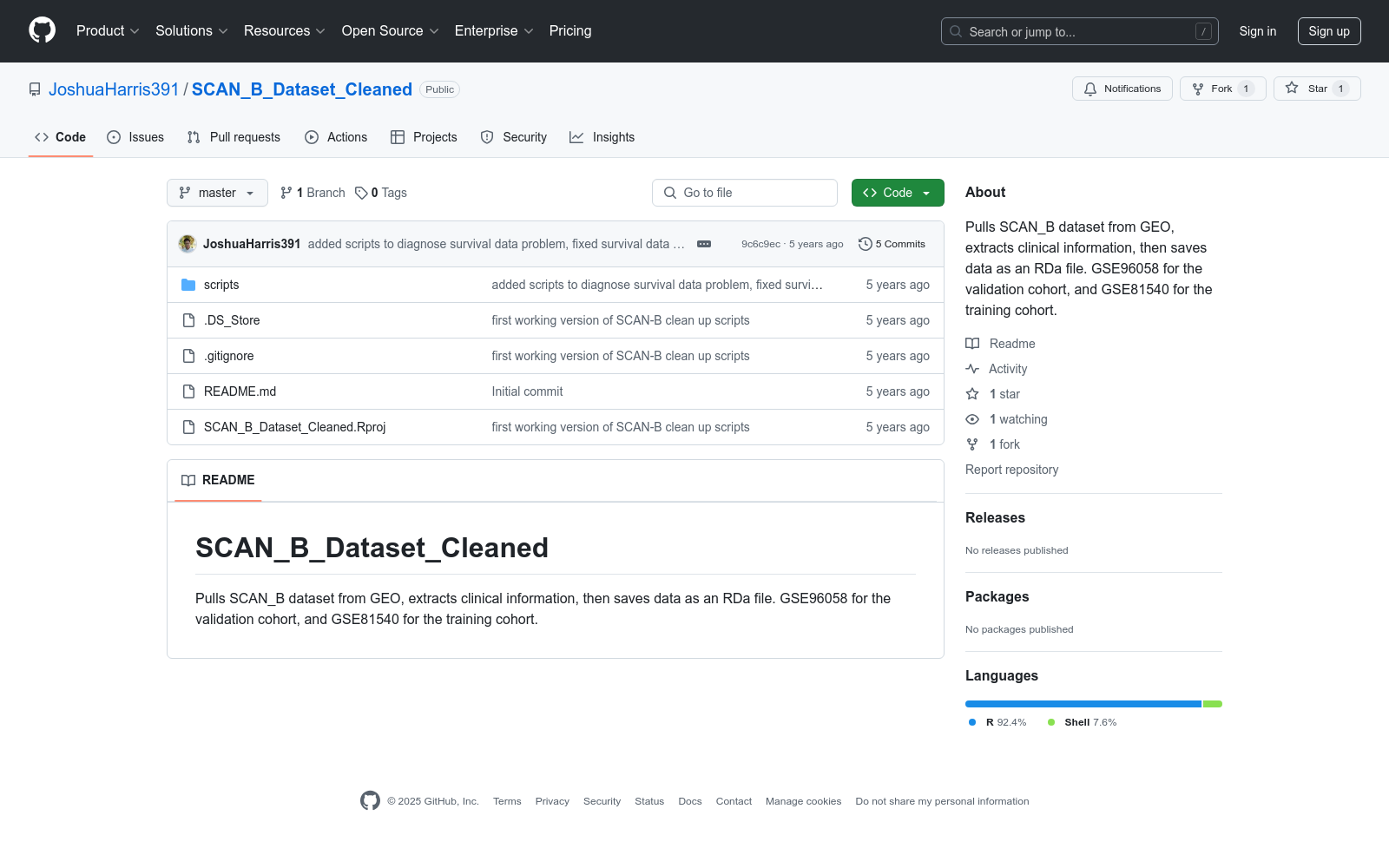
Task: Fork this repository
Action: (1222, 89)
